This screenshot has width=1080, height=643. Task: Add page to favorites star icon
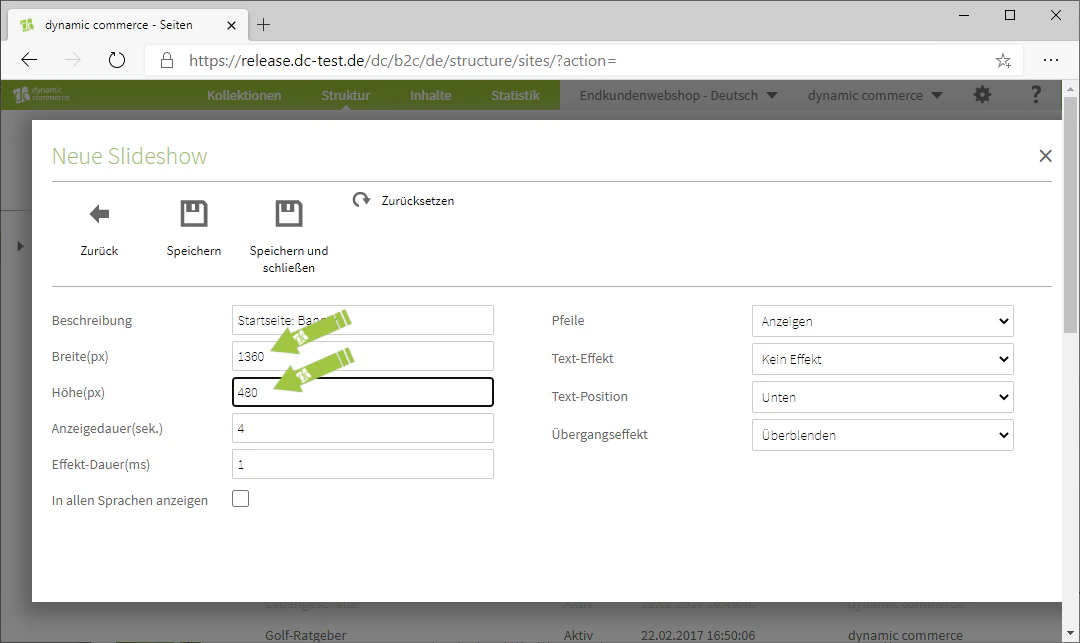pos(1003,61)
